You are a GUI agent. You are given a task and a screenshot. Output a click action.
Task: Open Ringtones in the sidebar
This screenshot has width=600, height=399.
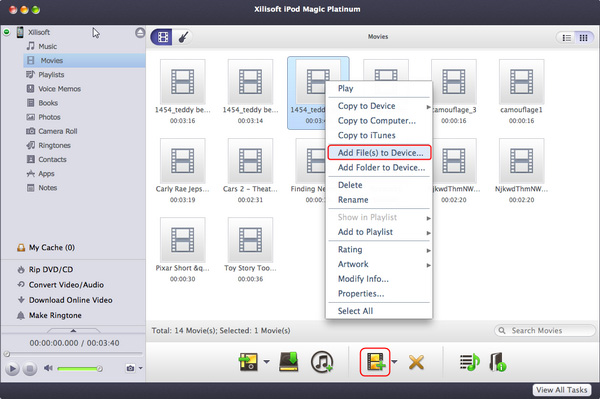pos(48,145)
